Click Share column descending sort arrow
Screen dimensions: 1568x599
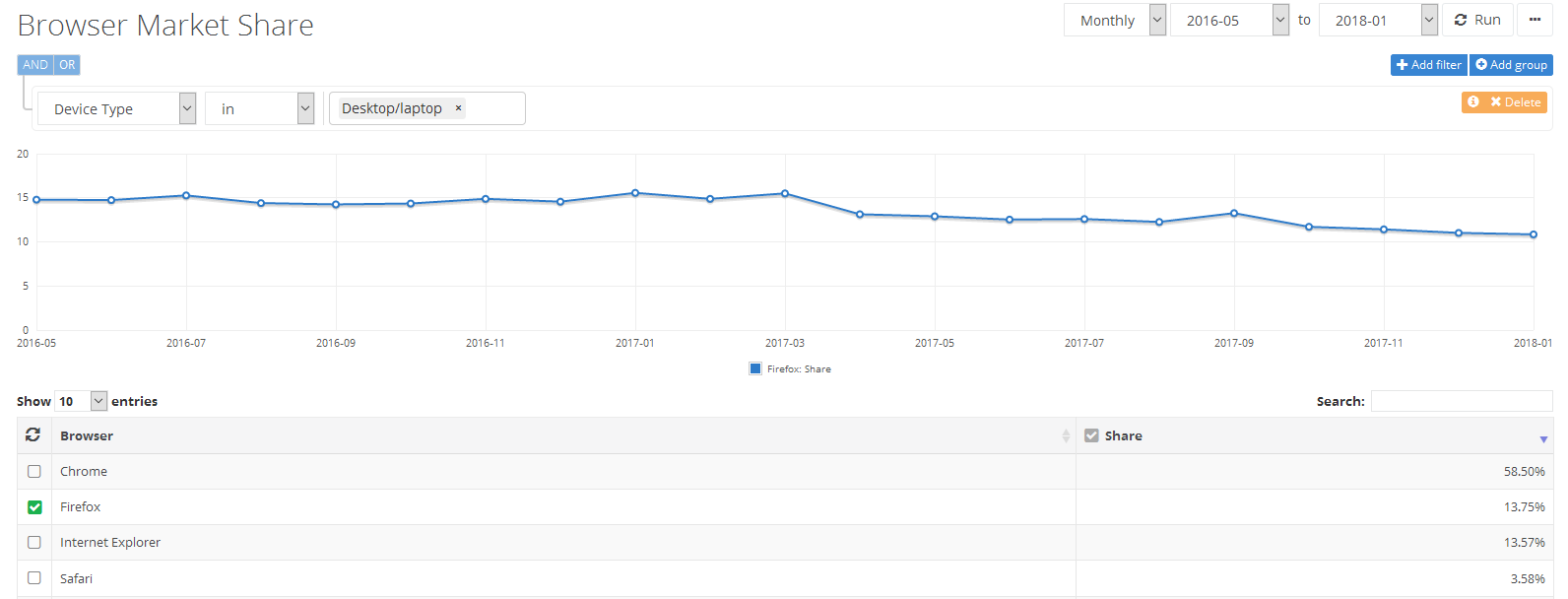1542,438
